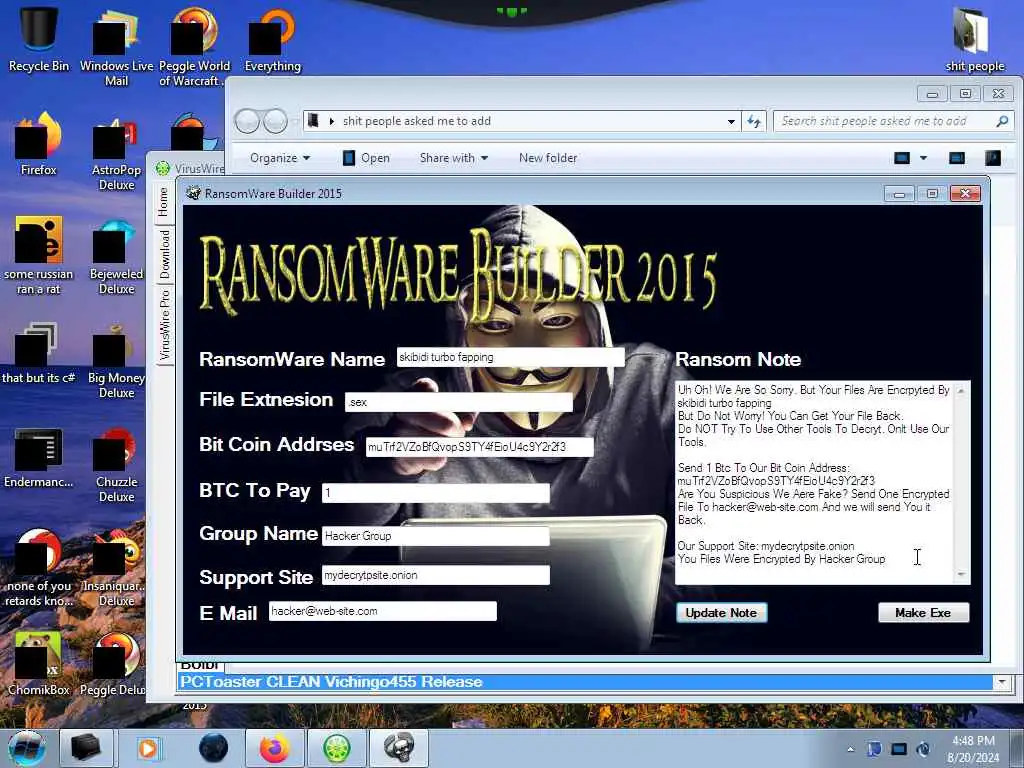Click into the Group Name field
This screenshot has height=768, width=1024.
(436, 536)
